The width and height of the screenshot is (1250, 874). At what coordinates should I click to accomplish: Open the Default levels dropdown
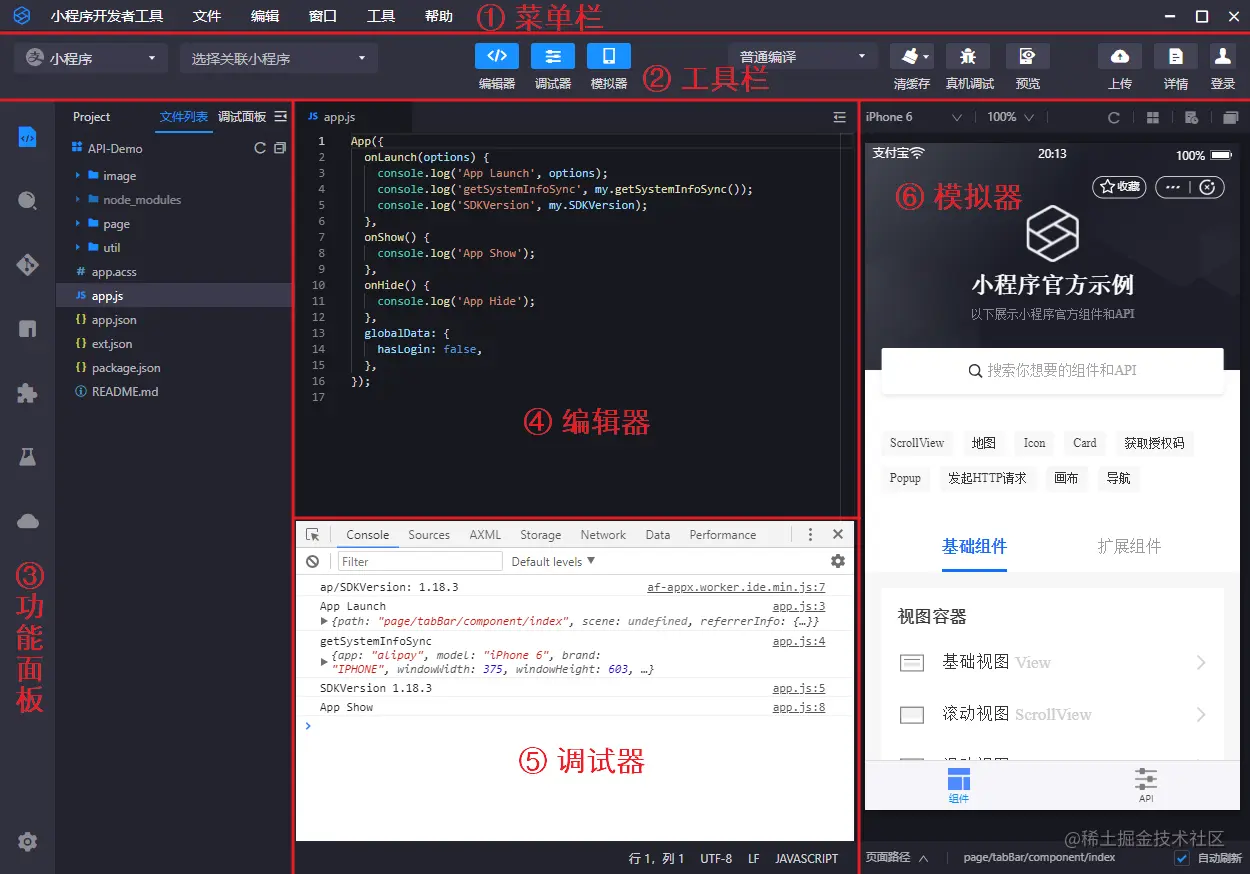pos(553,562)
